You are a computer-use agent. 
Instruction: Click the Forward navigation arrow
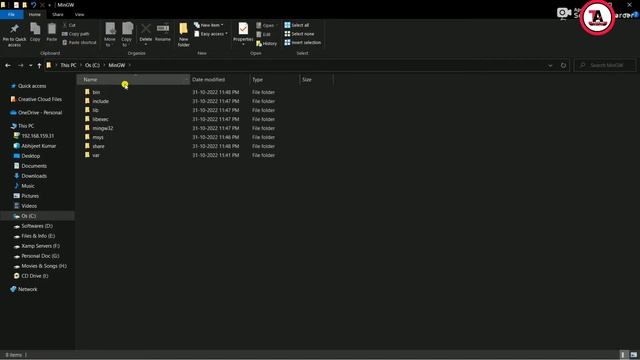click(20, 65)
